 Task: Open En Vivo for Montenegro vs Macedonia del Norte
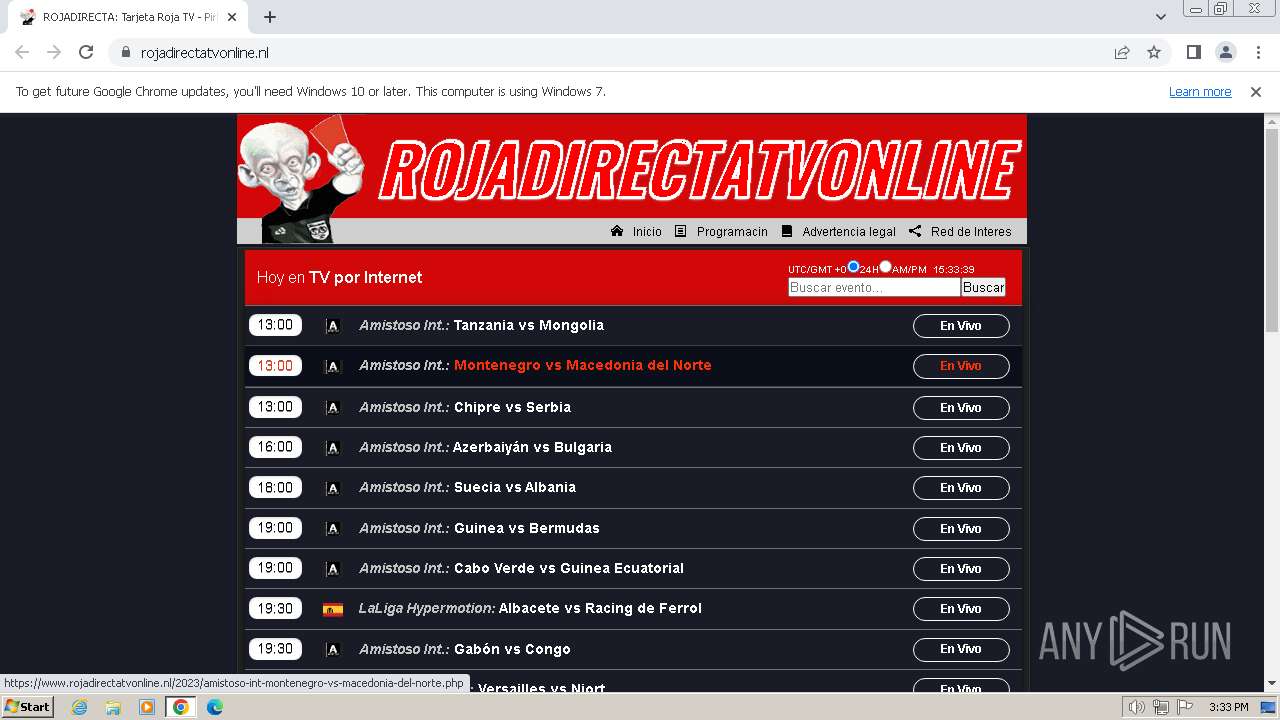961,366
